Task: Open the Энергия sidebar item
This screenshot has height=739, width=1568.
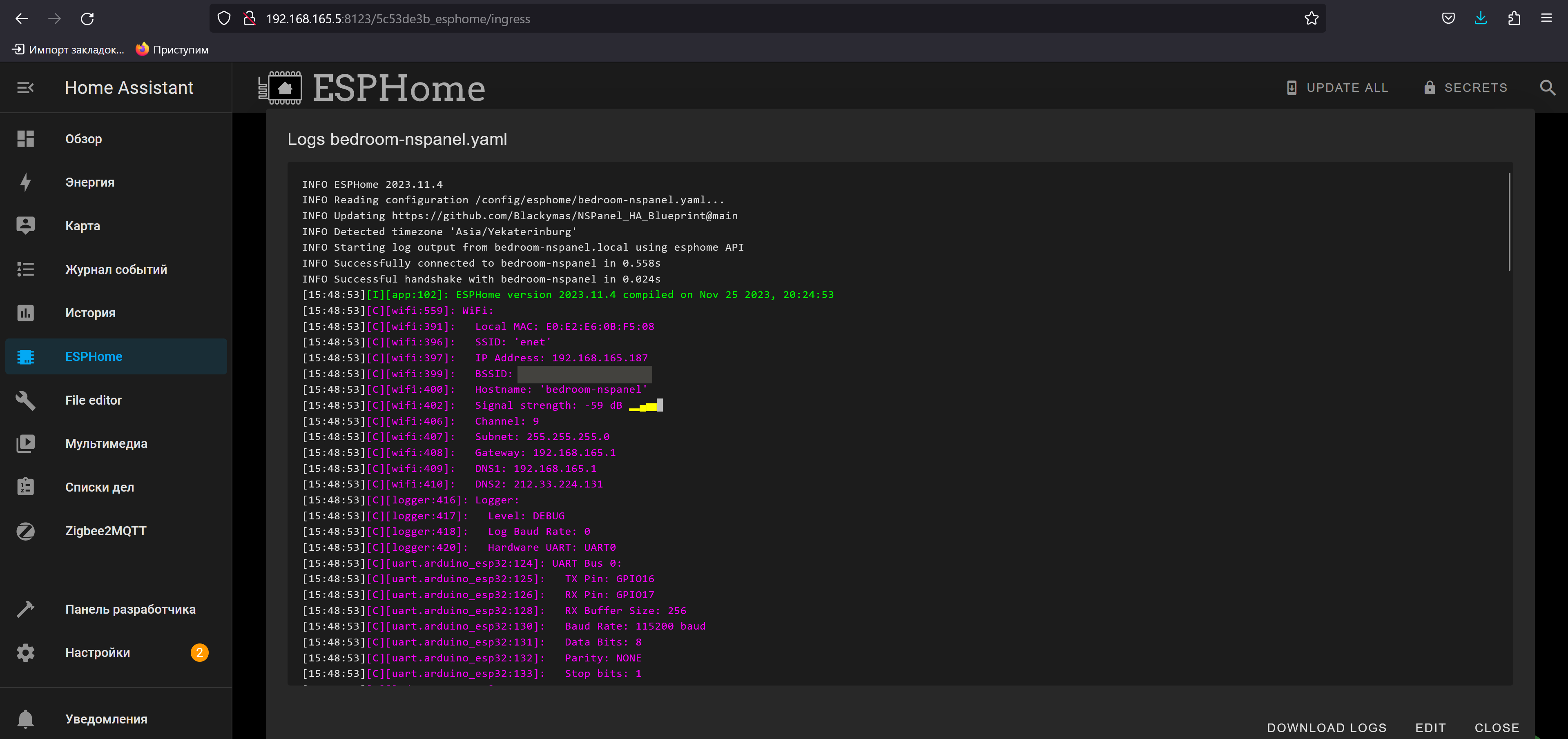Action: tap(116, 183)
